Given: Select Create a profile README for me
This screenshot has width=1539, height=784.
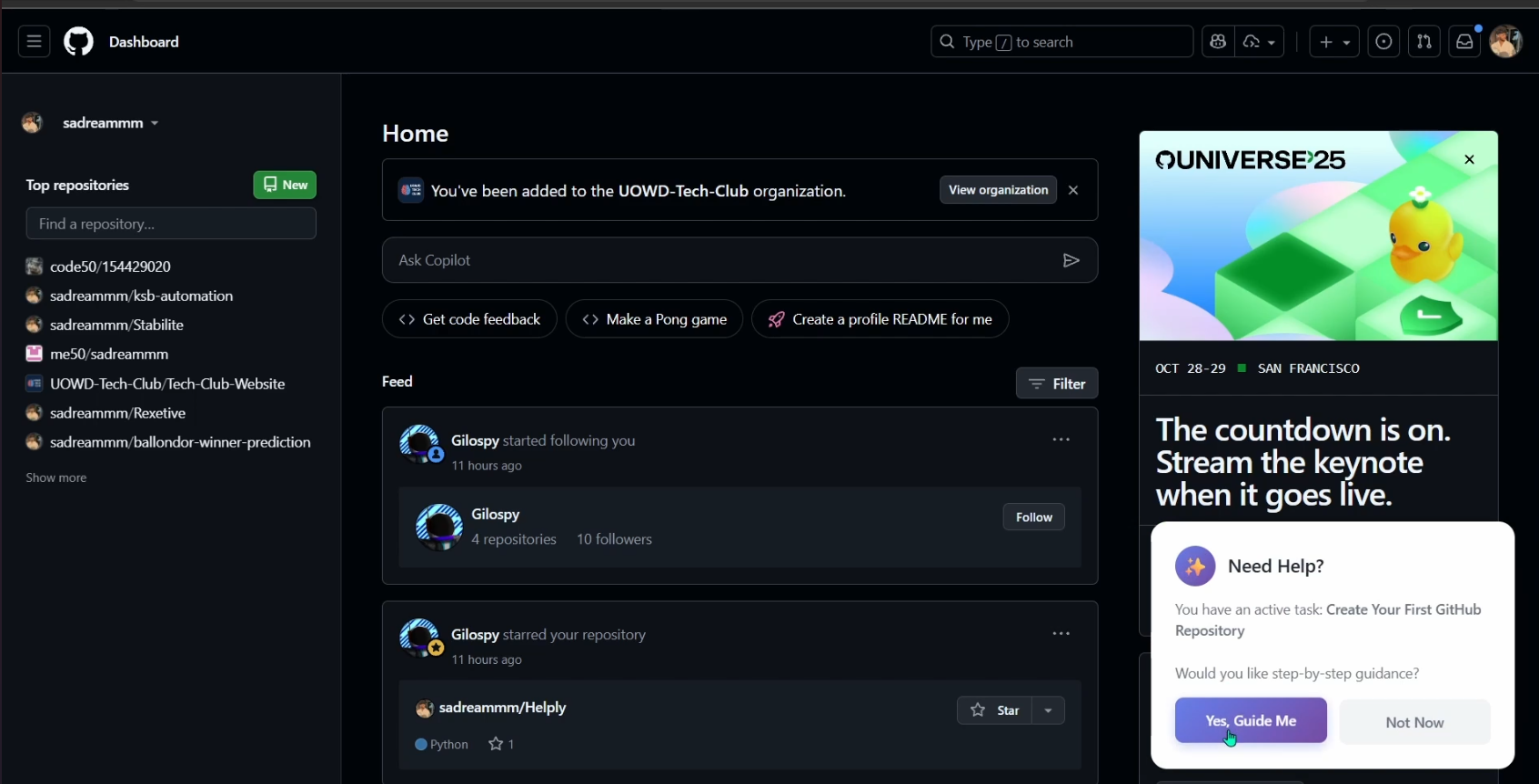Looking at the screenshot, I should (880, 319).
